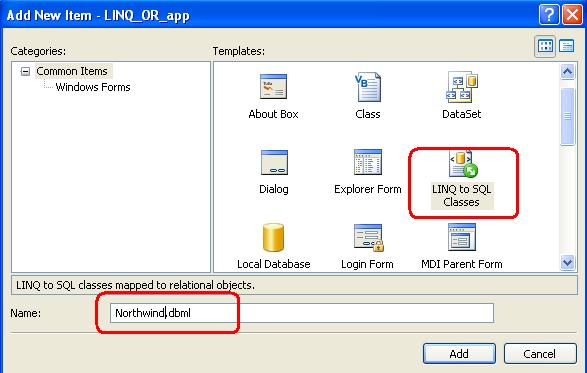Select the Login Form template icon
The width and height of the screenshot is (587, 373).
point(368,237)
